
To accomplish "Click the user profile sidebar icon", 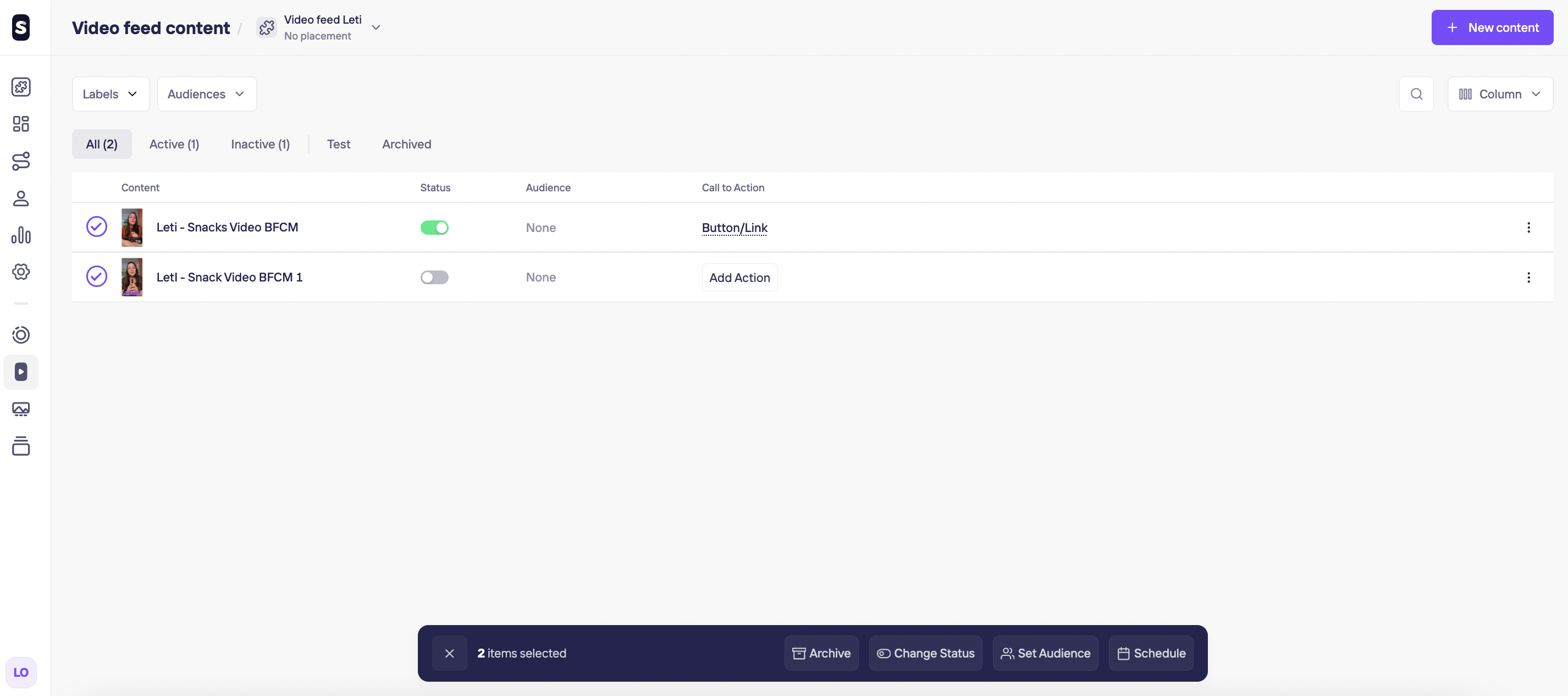I will (21, 198).
